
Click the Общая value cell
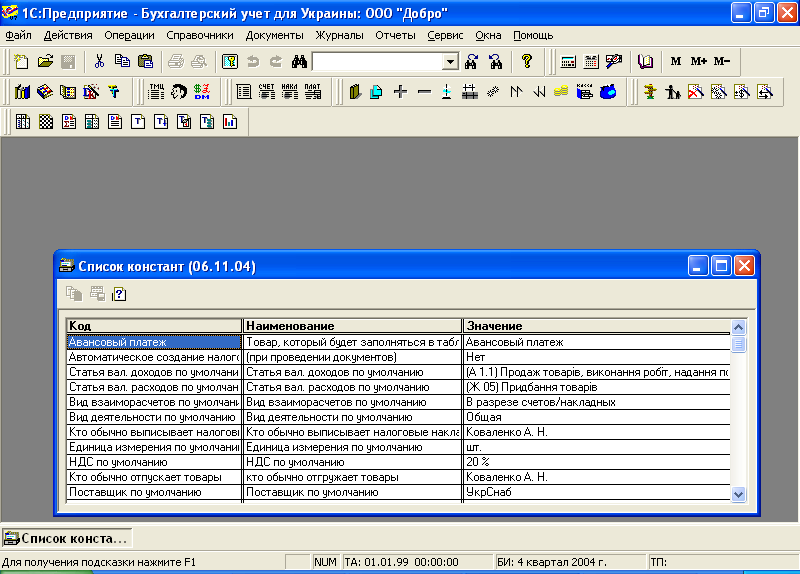click(x=597, y=417)
